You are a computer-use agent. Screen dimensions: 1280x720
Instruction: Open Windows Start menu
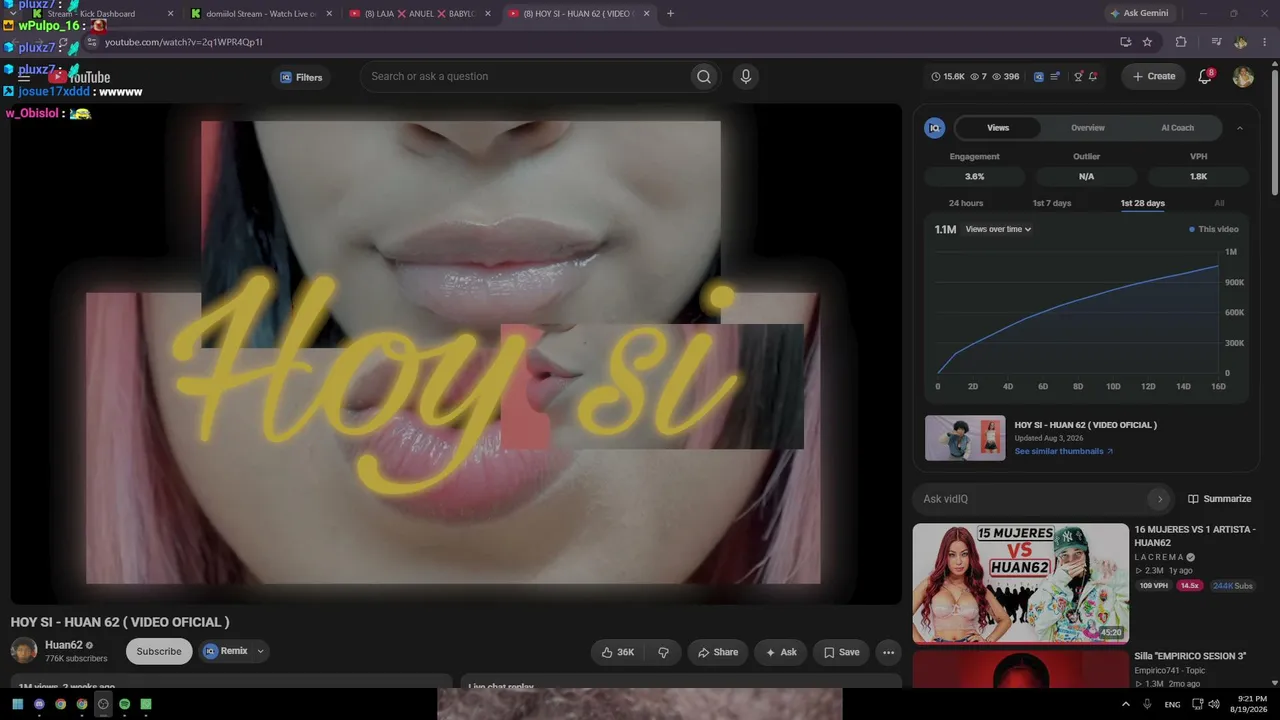pyautogui.click(x=18, y=704)
